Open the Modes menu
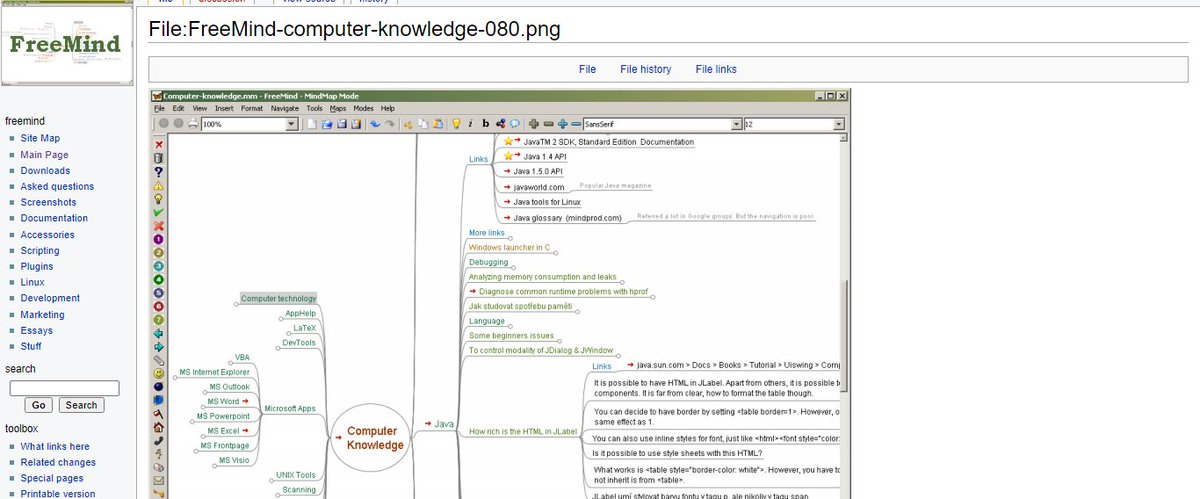 tap(364, 108)
